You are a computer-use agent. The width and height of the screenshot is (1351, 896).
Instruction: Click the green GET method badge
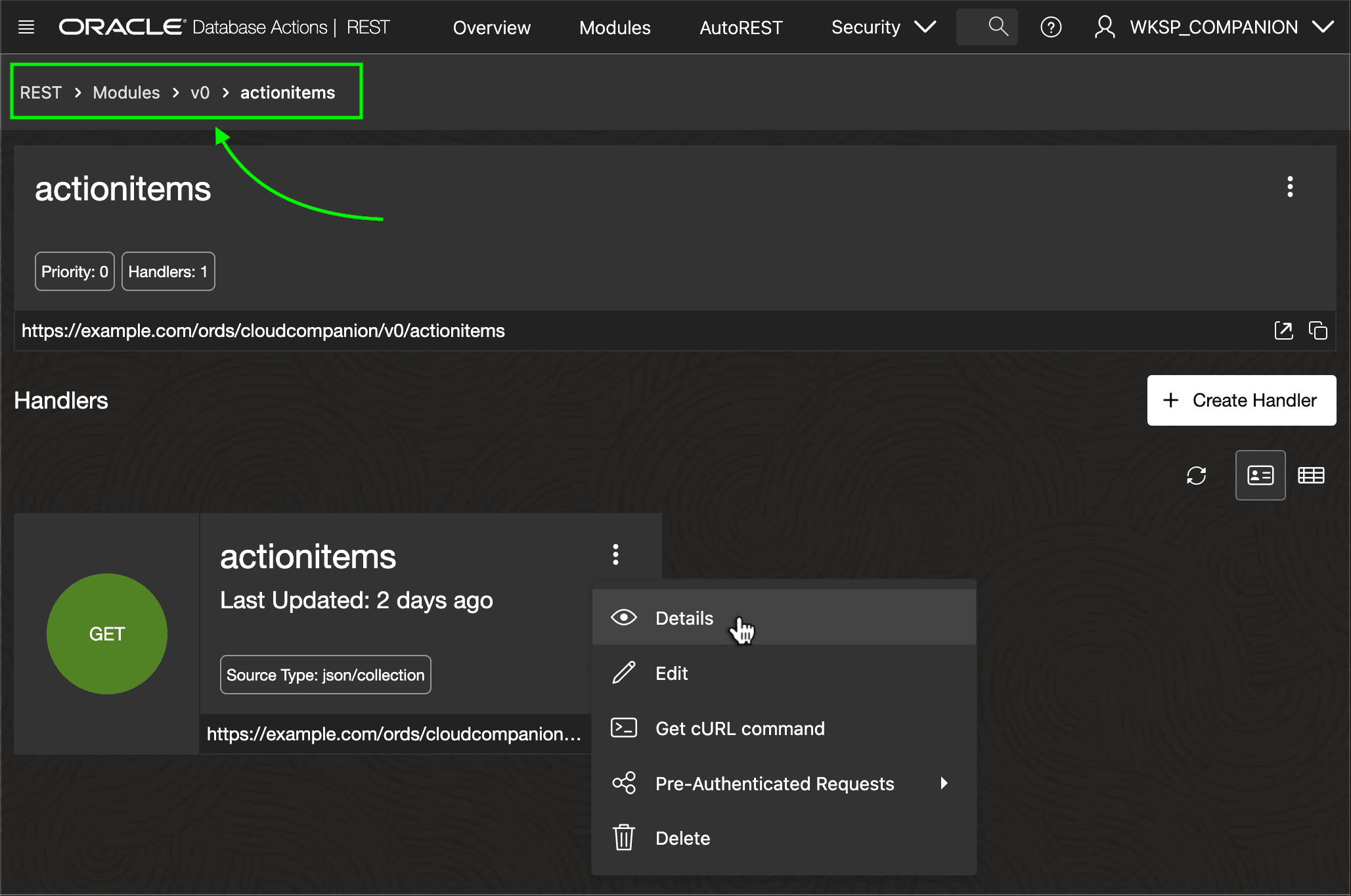pyautogui.click(x=107, y=634)
